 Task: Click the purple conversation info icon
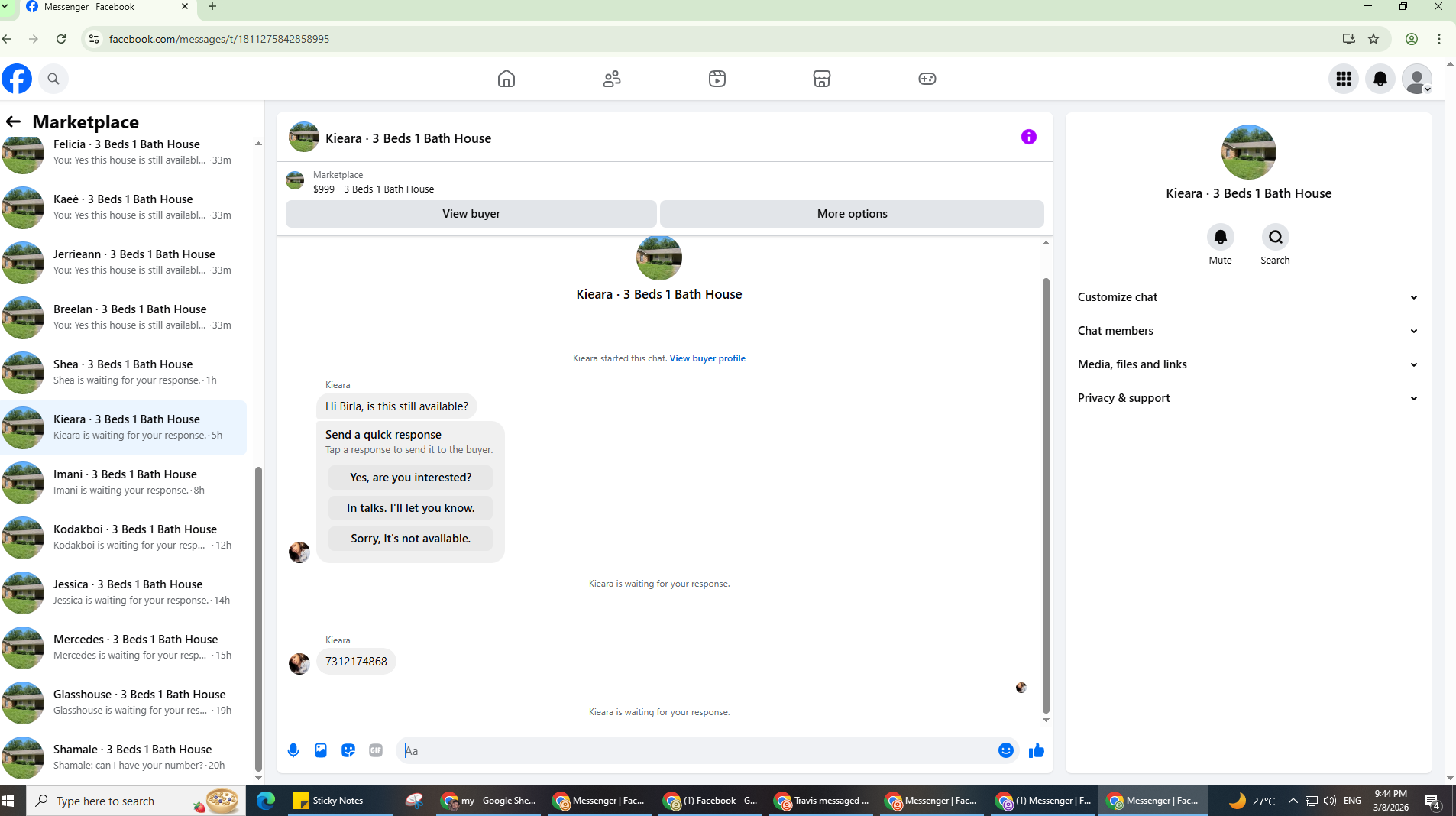(x=1029, y=137)
